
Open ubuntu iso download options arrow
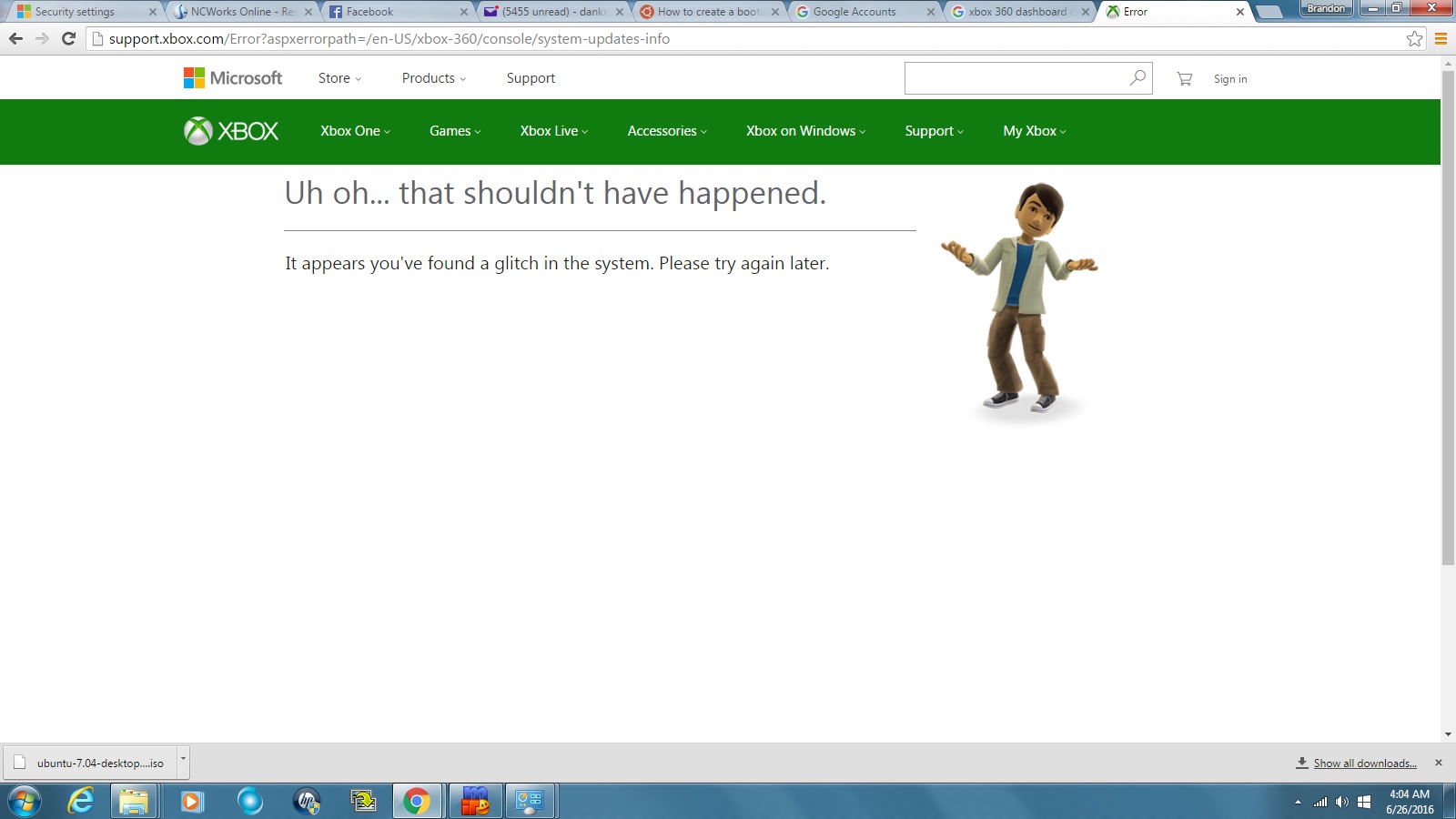tap(183, 762)
